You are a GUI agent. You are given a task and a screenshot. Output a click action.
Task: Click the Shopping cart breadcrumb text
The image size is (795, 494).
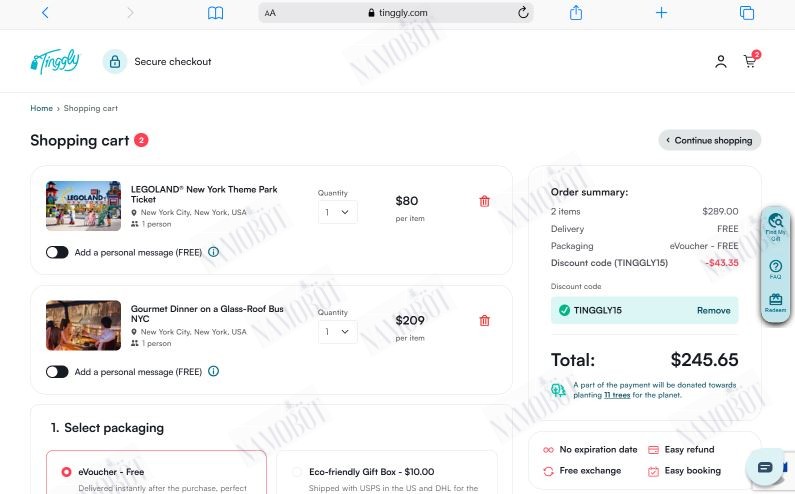tap(91, 108)
